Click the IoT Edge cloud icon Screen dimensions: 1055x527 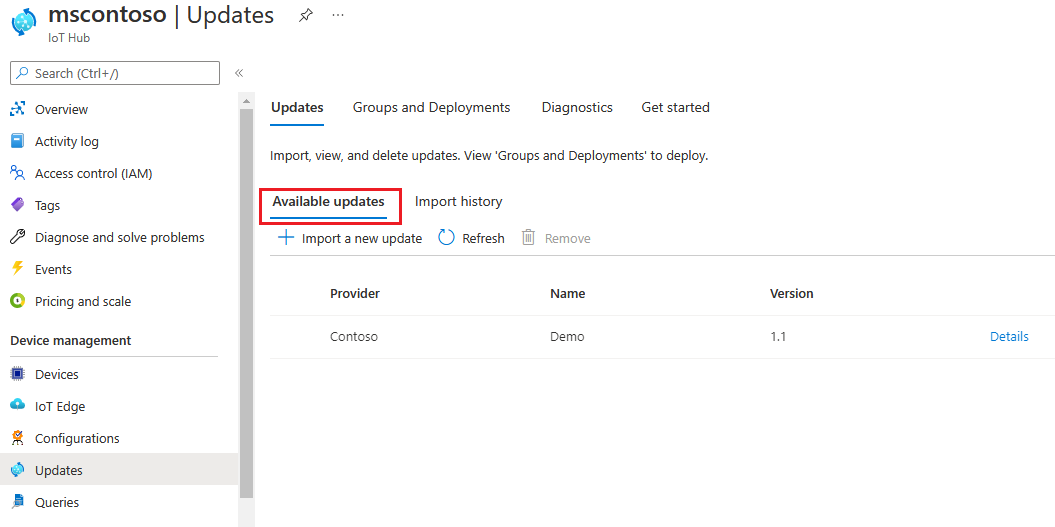(17, 406)
